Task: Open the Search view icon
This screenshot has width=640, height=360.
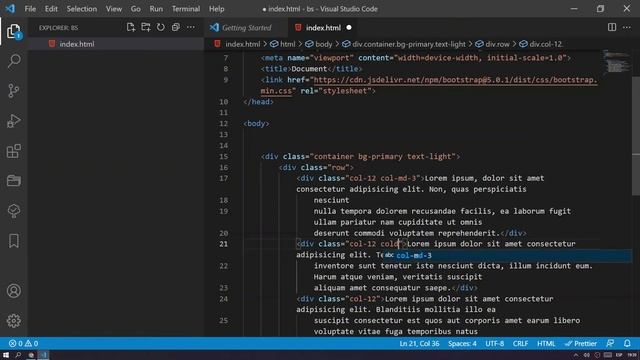Action: [13, 61]
